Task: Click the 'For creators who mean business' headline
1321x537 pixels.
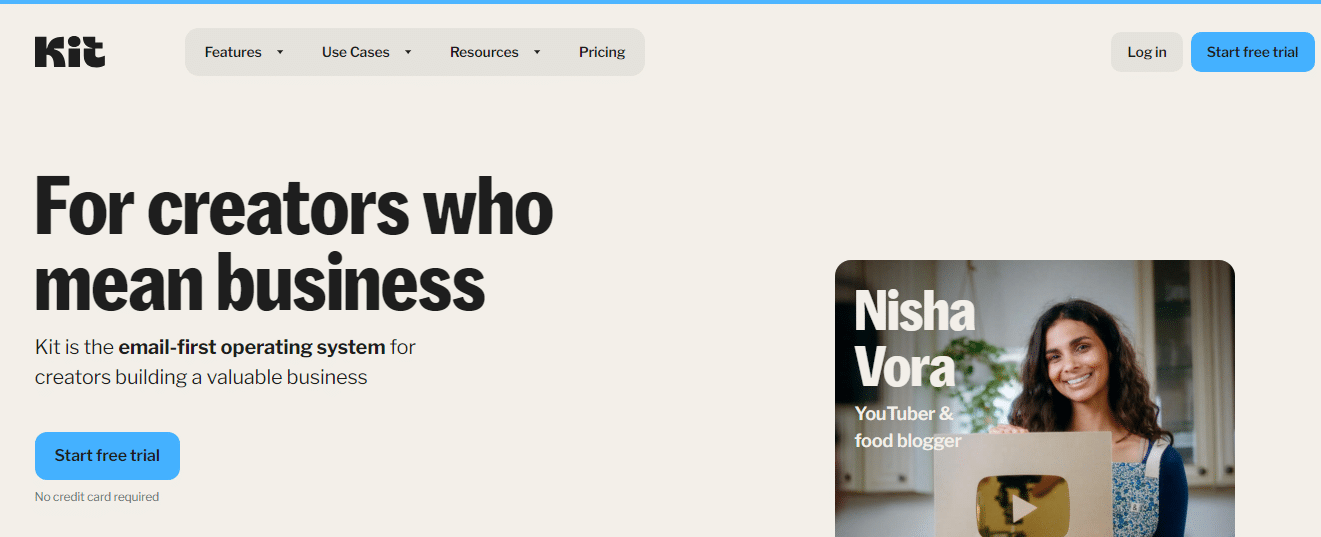Action: pyautogui.click(x=294, y=243)
